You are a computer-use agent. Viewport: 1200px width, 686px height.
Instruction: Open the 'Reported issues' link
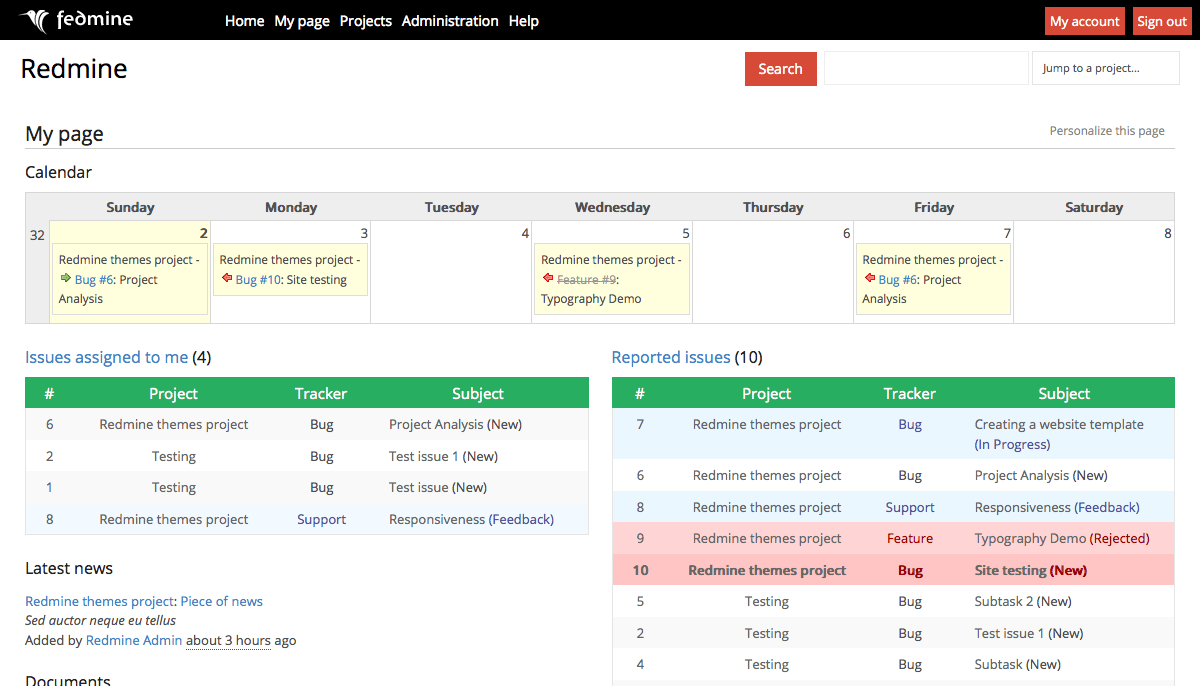click(671, 357)
